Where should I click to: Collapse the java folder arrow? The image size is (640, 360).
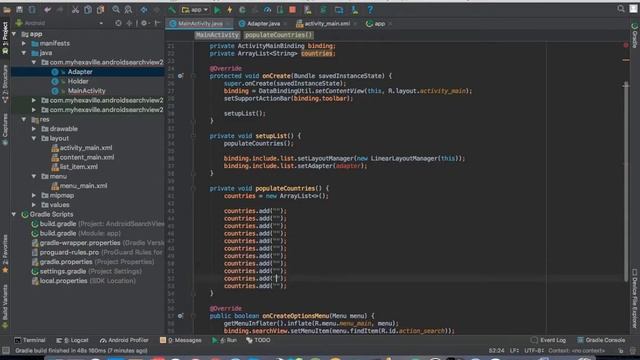click(x=24, y=53)
